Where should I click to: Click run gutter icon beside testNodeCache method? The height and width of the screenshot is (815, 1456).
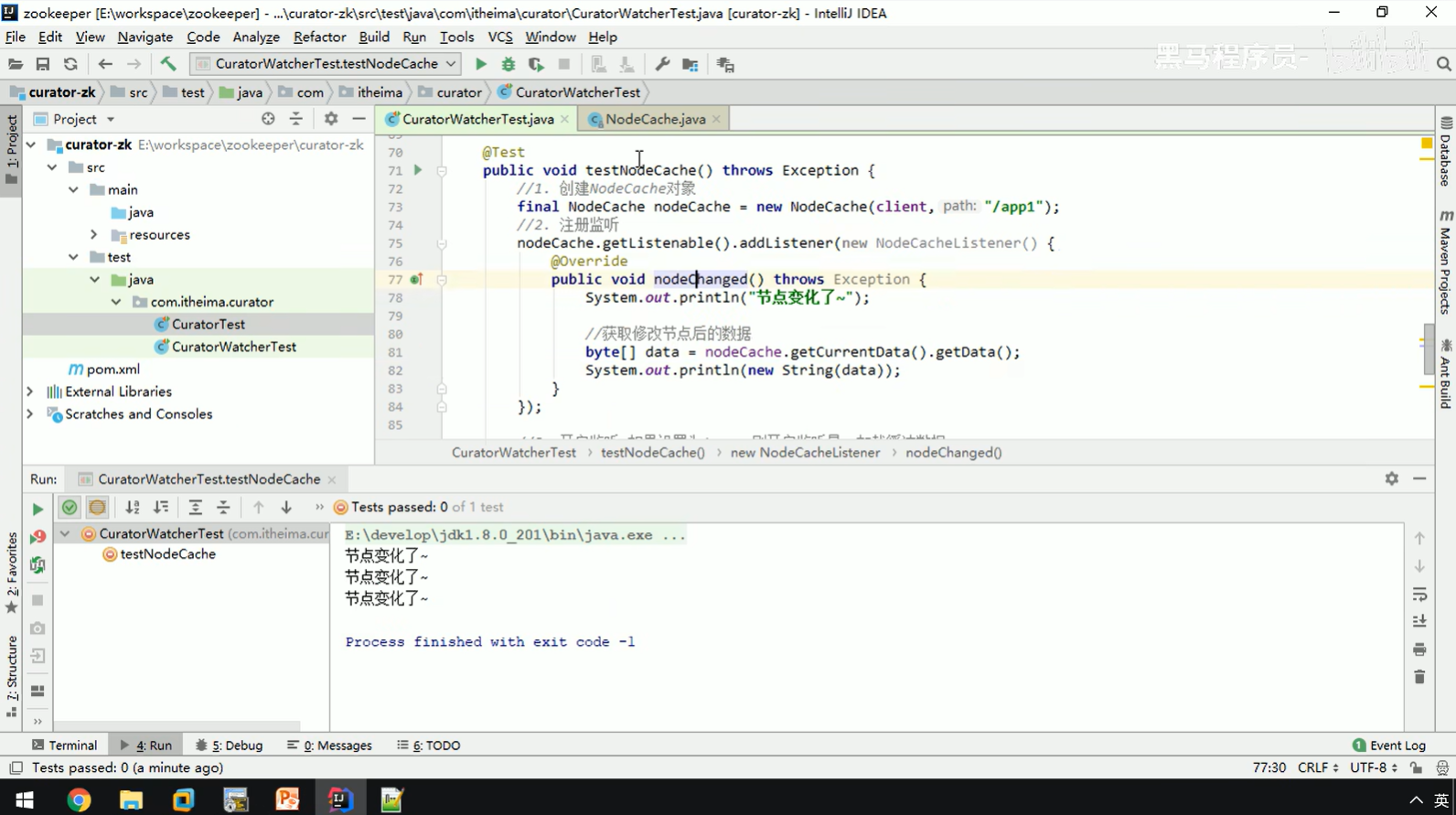[418, 170]
